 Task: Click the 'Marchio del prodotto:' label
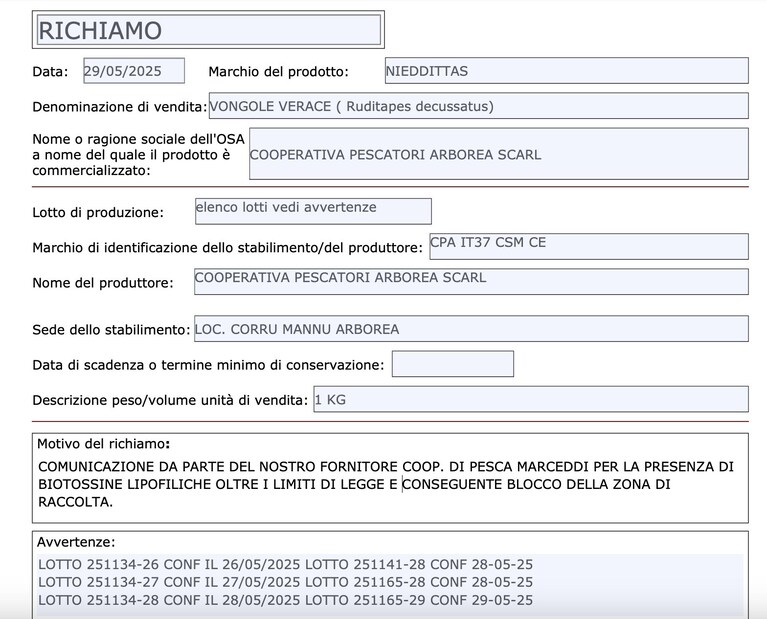point(278,71)
